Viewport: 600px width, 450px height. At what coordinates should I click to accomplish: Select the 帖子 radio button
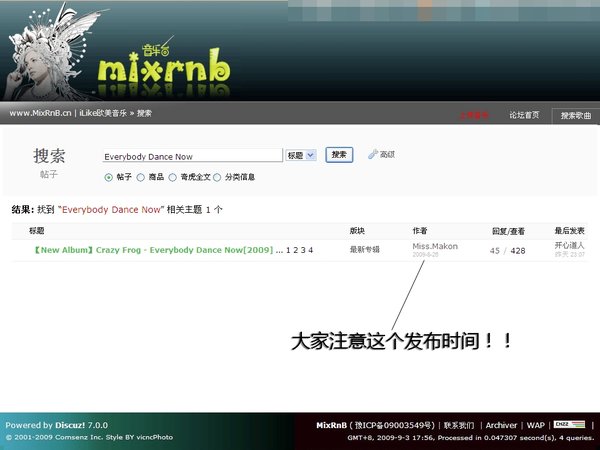tap(109, 177)
